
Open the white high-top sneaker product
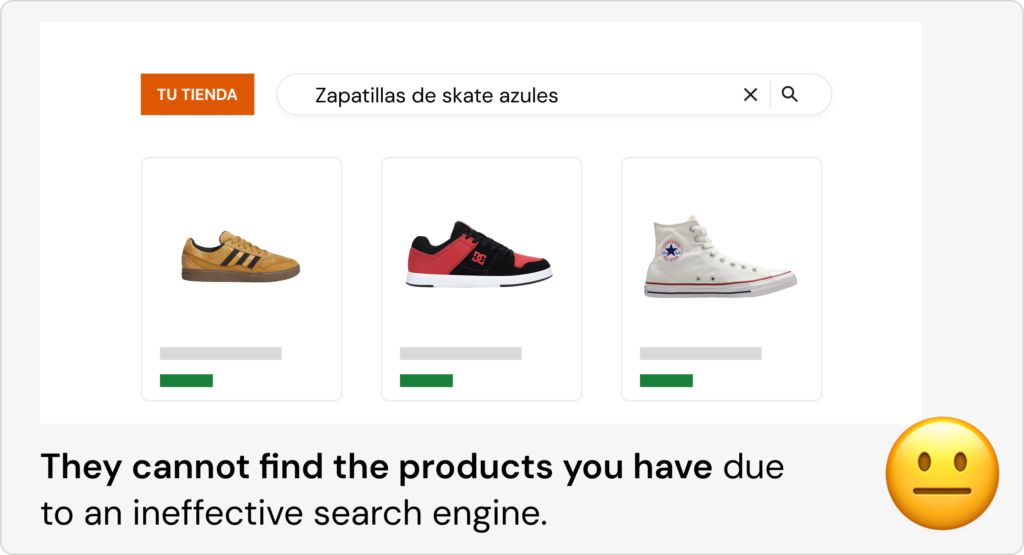click(x=718, y=256)
